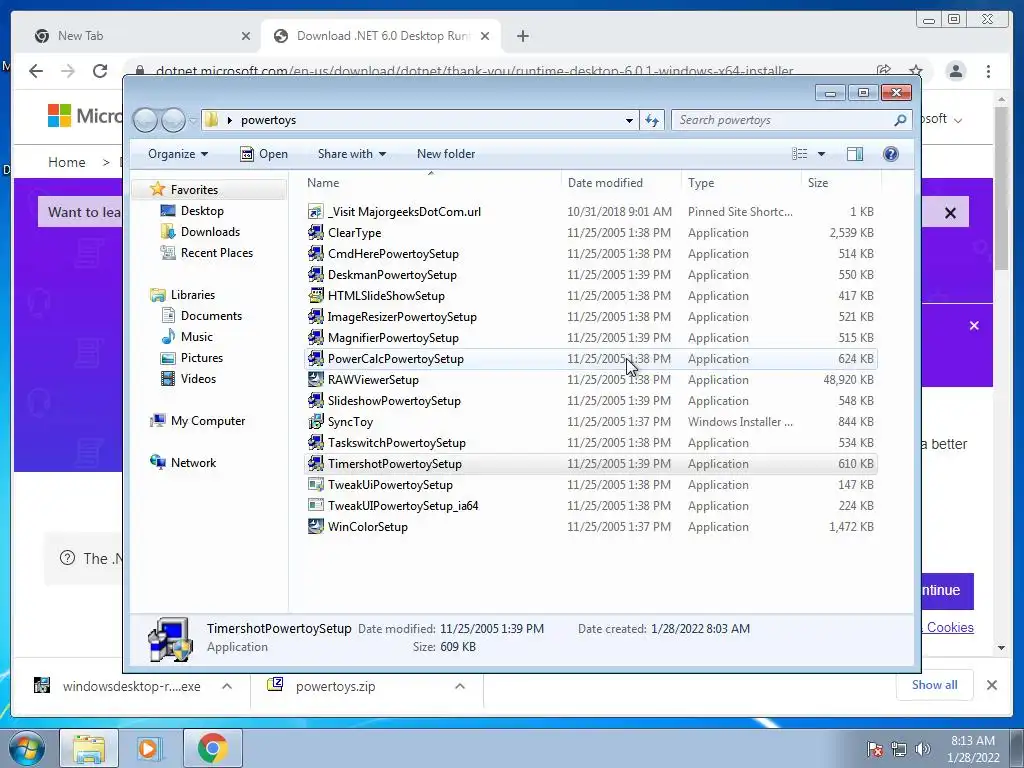The height and width of the screenshot is (768, 1024).
Task: Open Chrome profile avatar icon
Action: click(x=955, y=71)
